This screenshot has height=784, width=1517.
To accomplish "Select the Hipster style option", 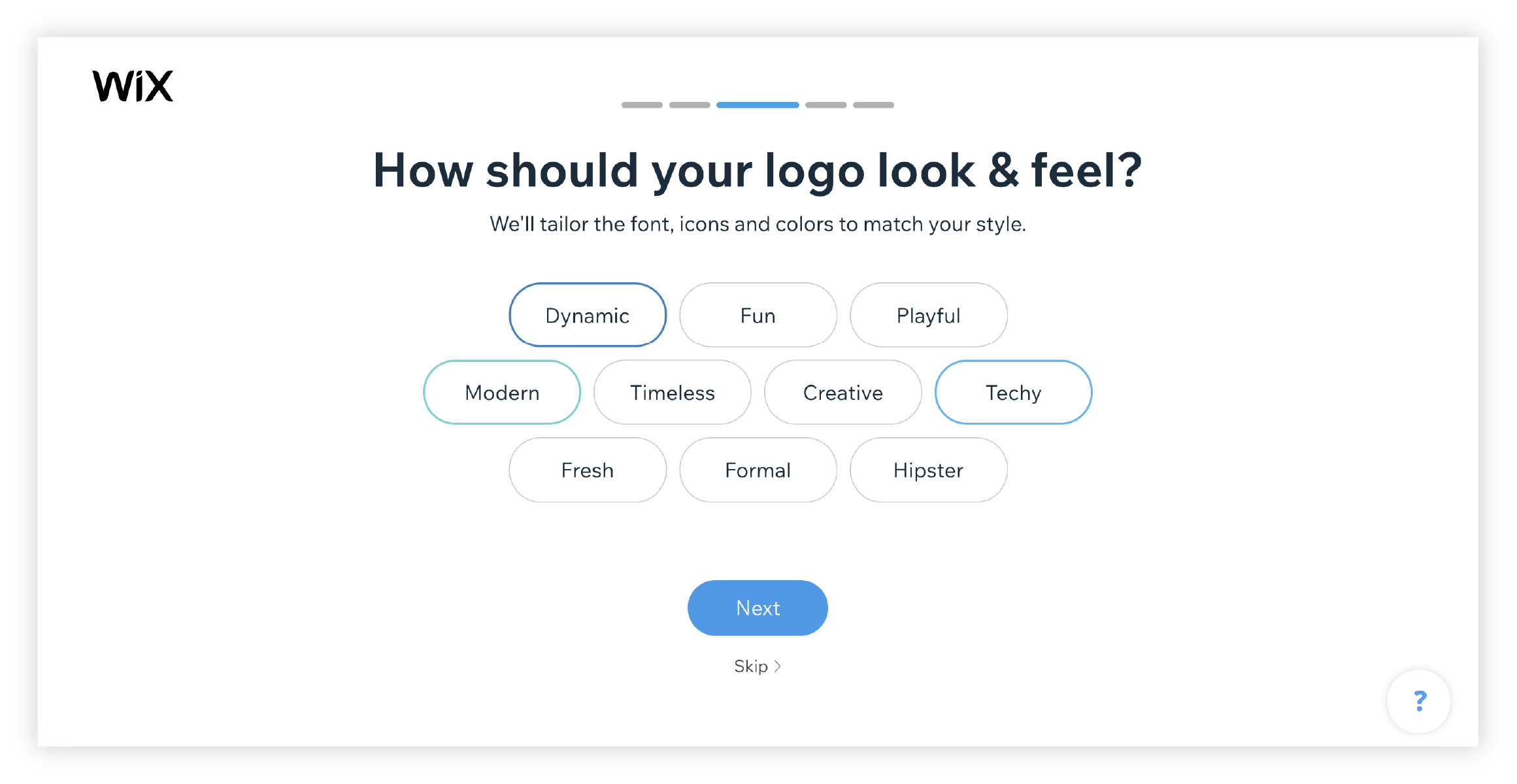I will [x=927, y=470].
